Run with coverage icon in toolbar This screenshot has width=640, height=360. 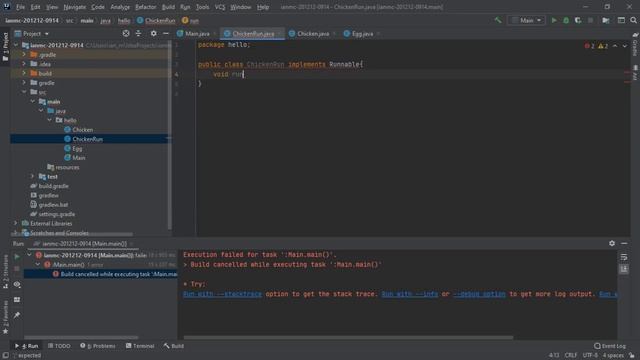(578, 20)
